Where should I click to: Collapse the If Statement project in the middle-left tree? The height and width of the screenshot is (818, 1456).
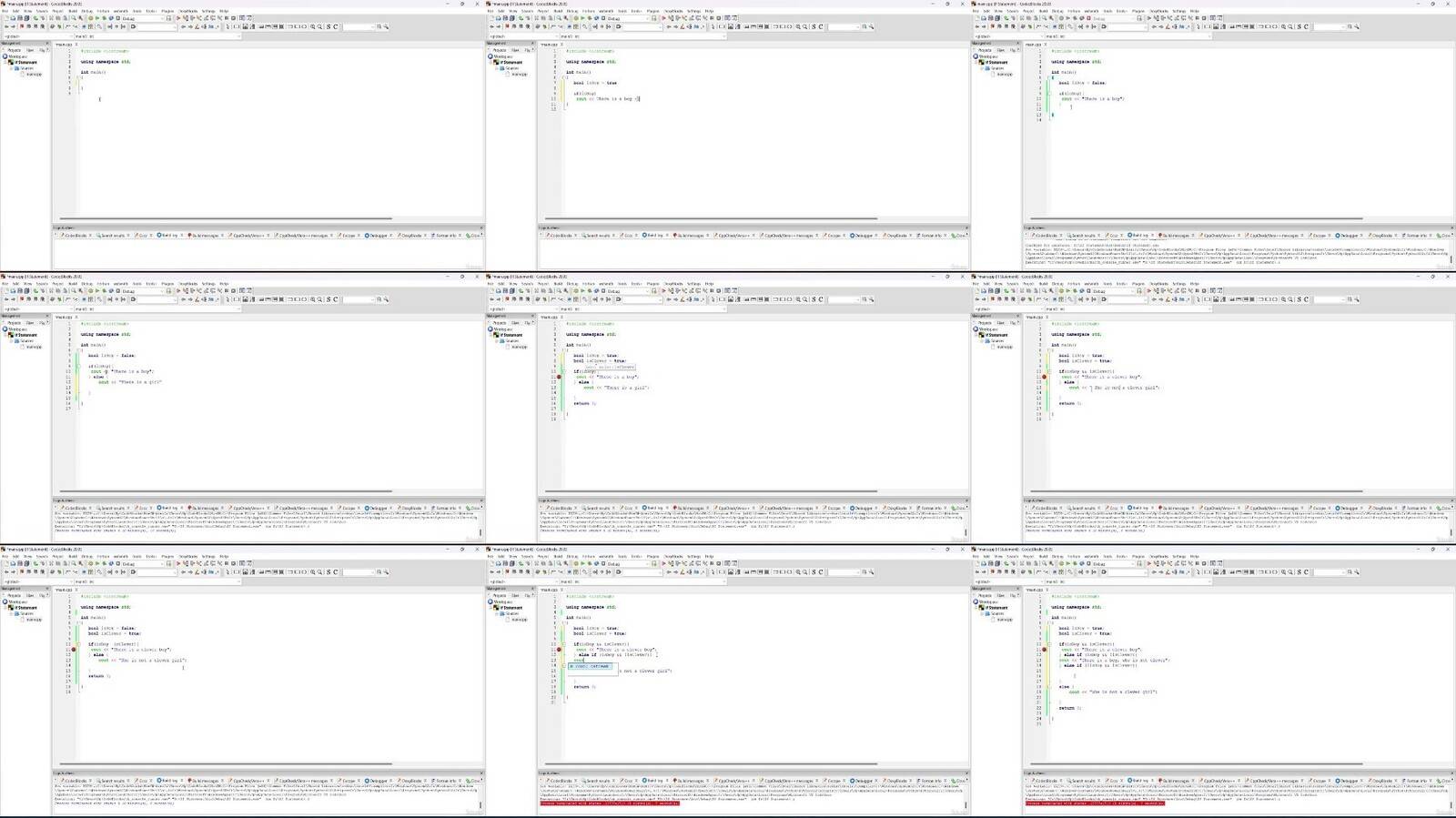pos(6,335)
